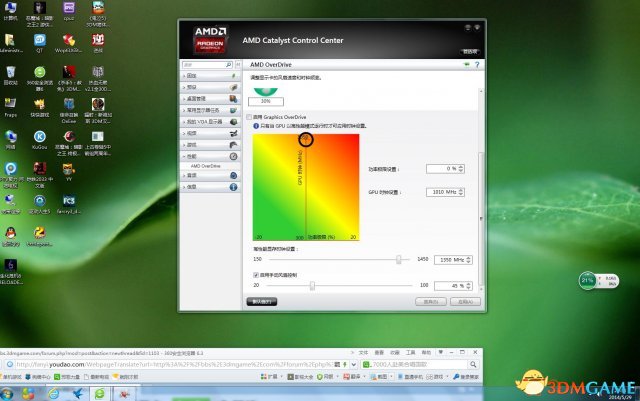This screenshot has height=401, width=640.
Task: Expand the first category in Catalyst sidebar
Action: point(210,76)
